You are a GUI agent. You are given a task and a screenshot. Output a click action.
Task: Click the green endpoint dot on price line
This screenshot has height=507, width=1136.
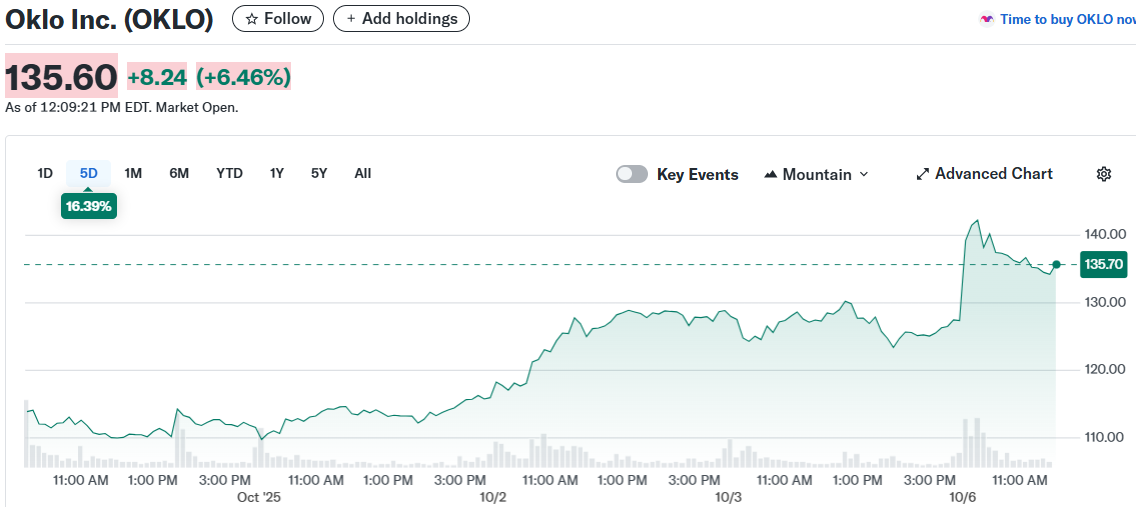1056,264
